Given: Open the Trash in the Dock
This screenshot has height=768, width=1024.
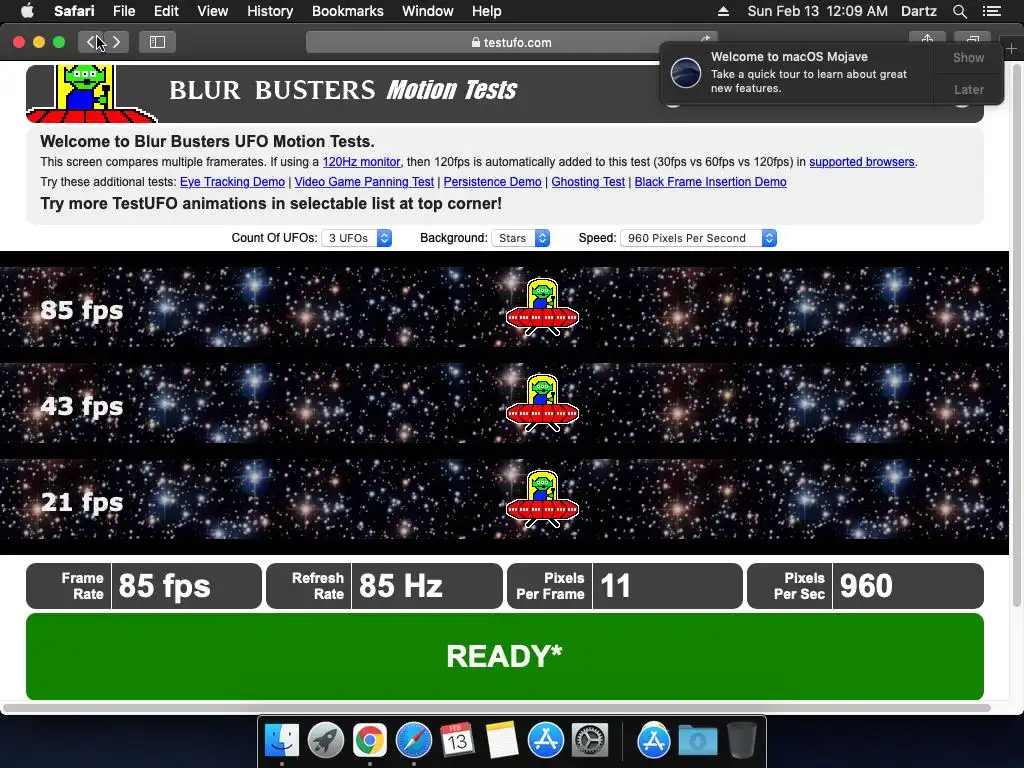Looking at the screenshot, I should pos(741,741).
